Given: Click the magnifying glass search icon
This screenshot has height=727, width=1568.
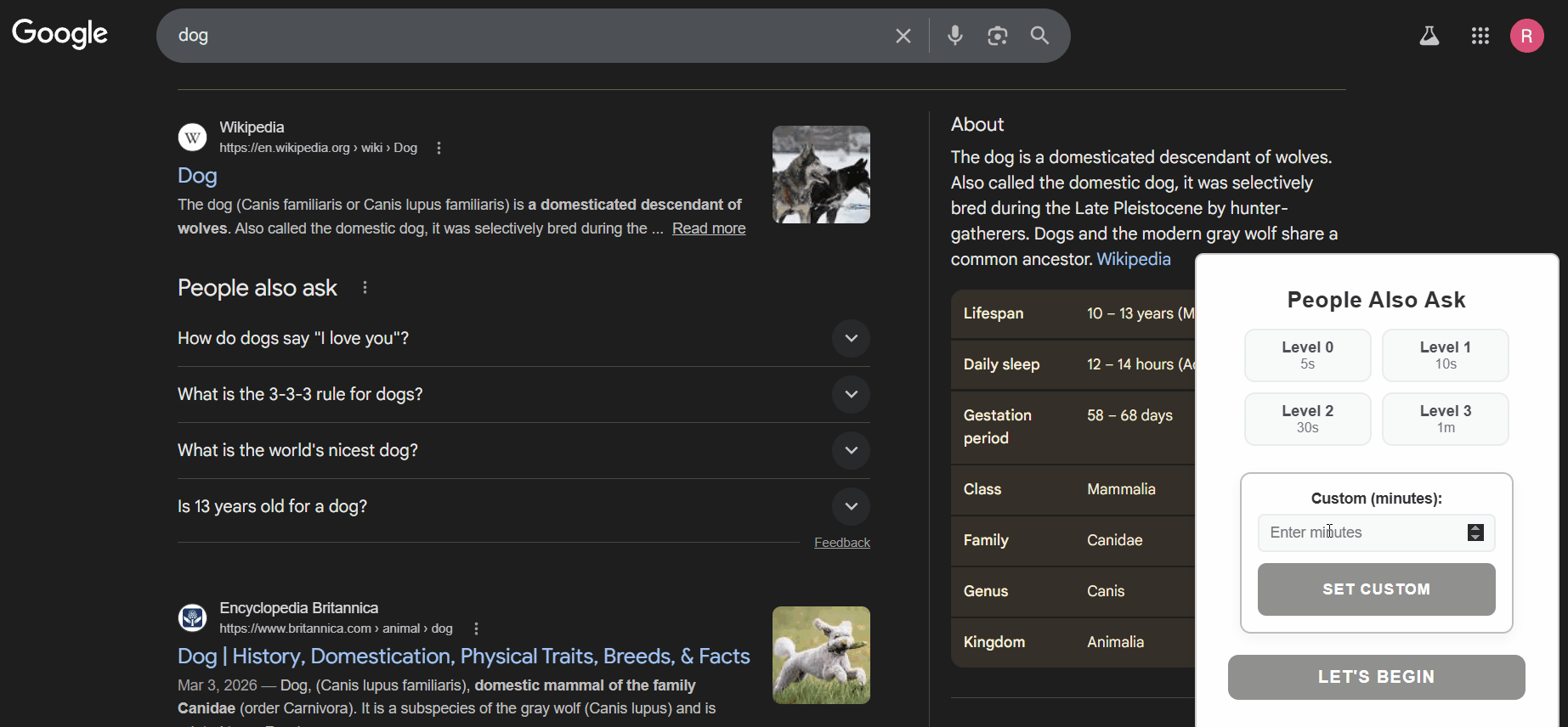Looking at the screenshot, I should [1039, 36].
